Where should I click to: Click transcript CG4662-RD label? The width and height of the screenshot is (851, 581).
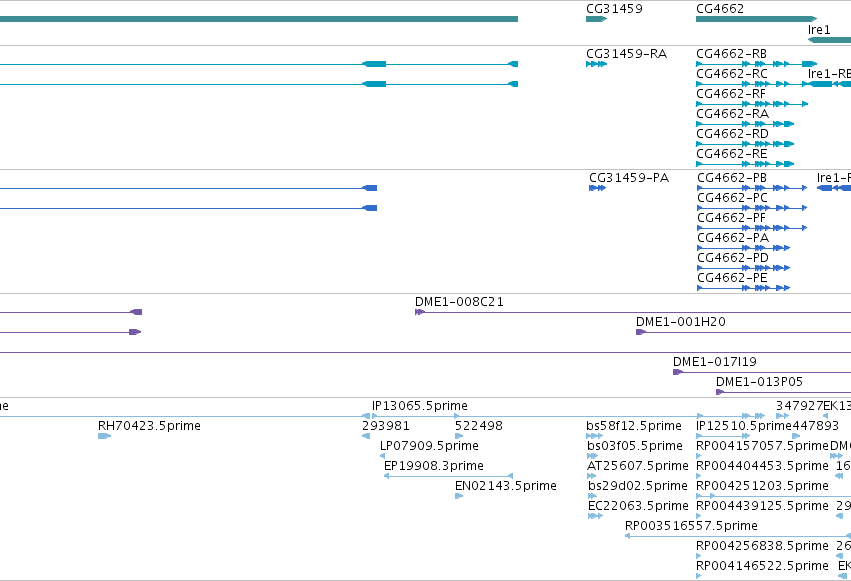pos(732,134)
